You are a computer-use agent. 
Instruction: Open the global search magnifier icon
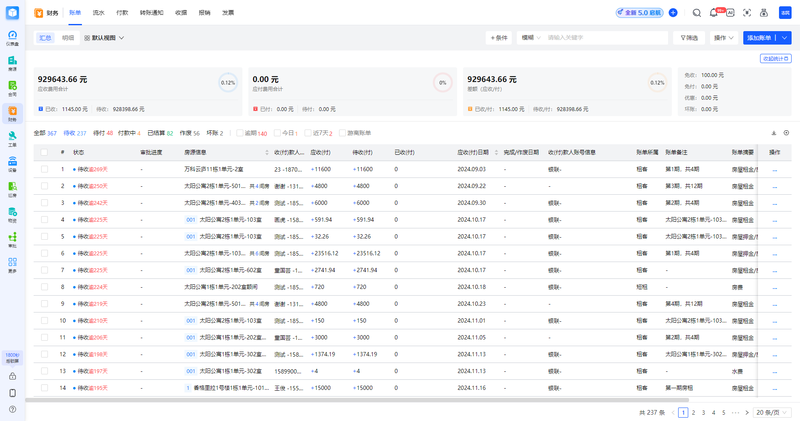[696, 13]
